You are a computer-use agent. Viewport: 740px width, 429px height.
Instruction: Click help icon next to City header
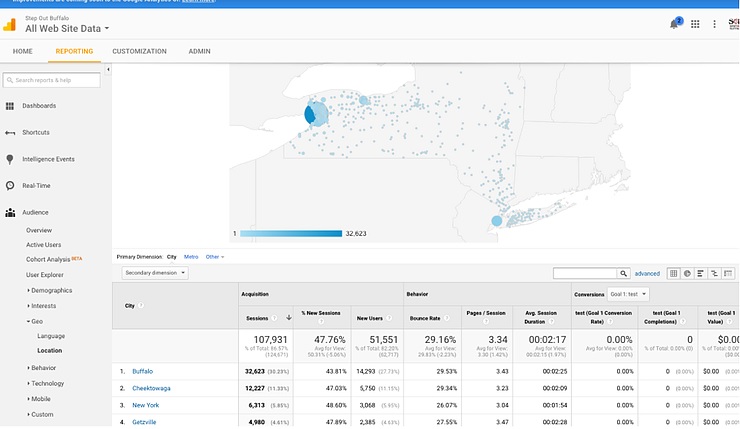[x=141, y=305]
